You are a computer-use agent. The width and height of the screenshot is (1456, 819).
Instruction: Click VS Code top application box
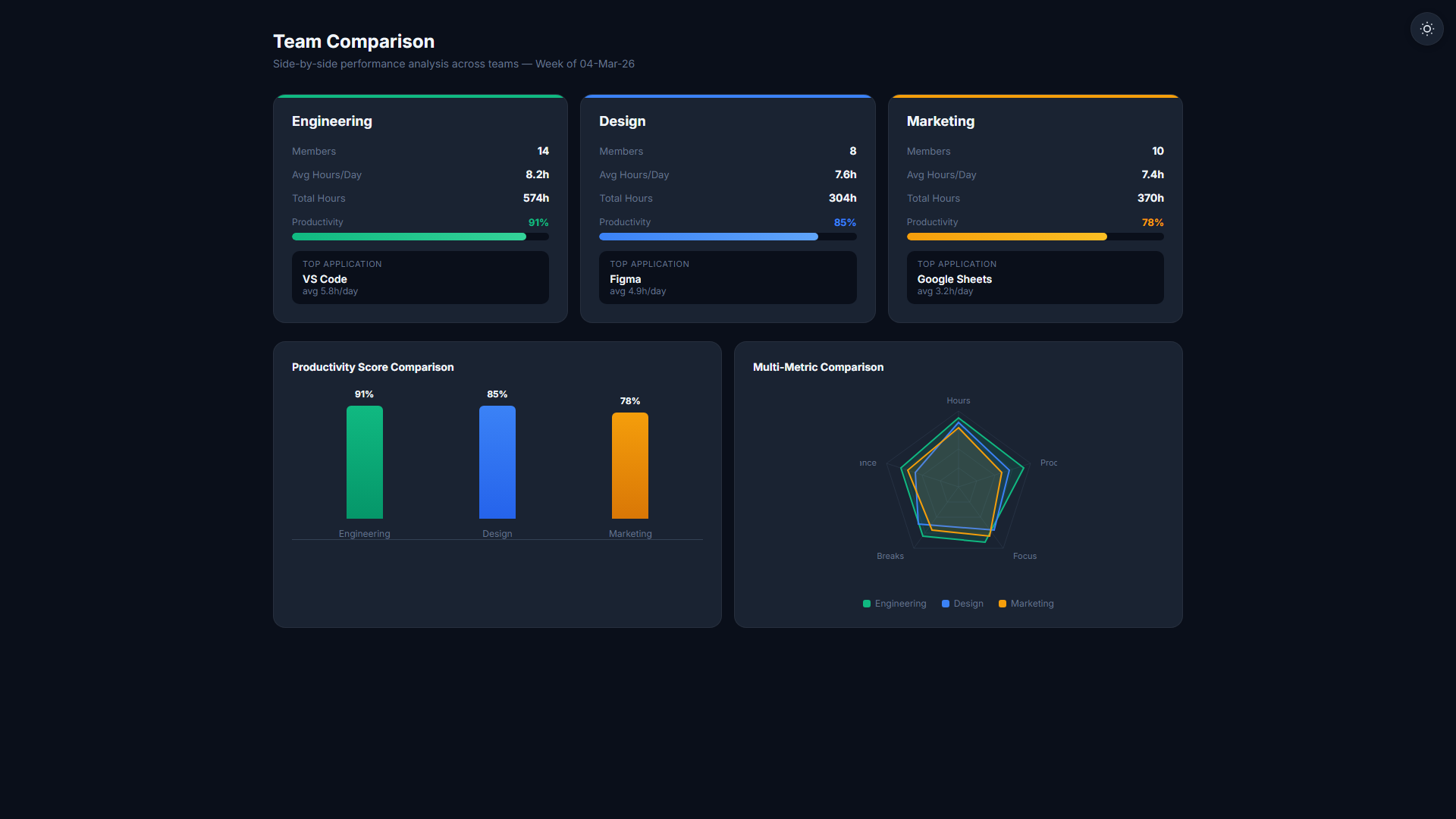[x=420, y=278]
